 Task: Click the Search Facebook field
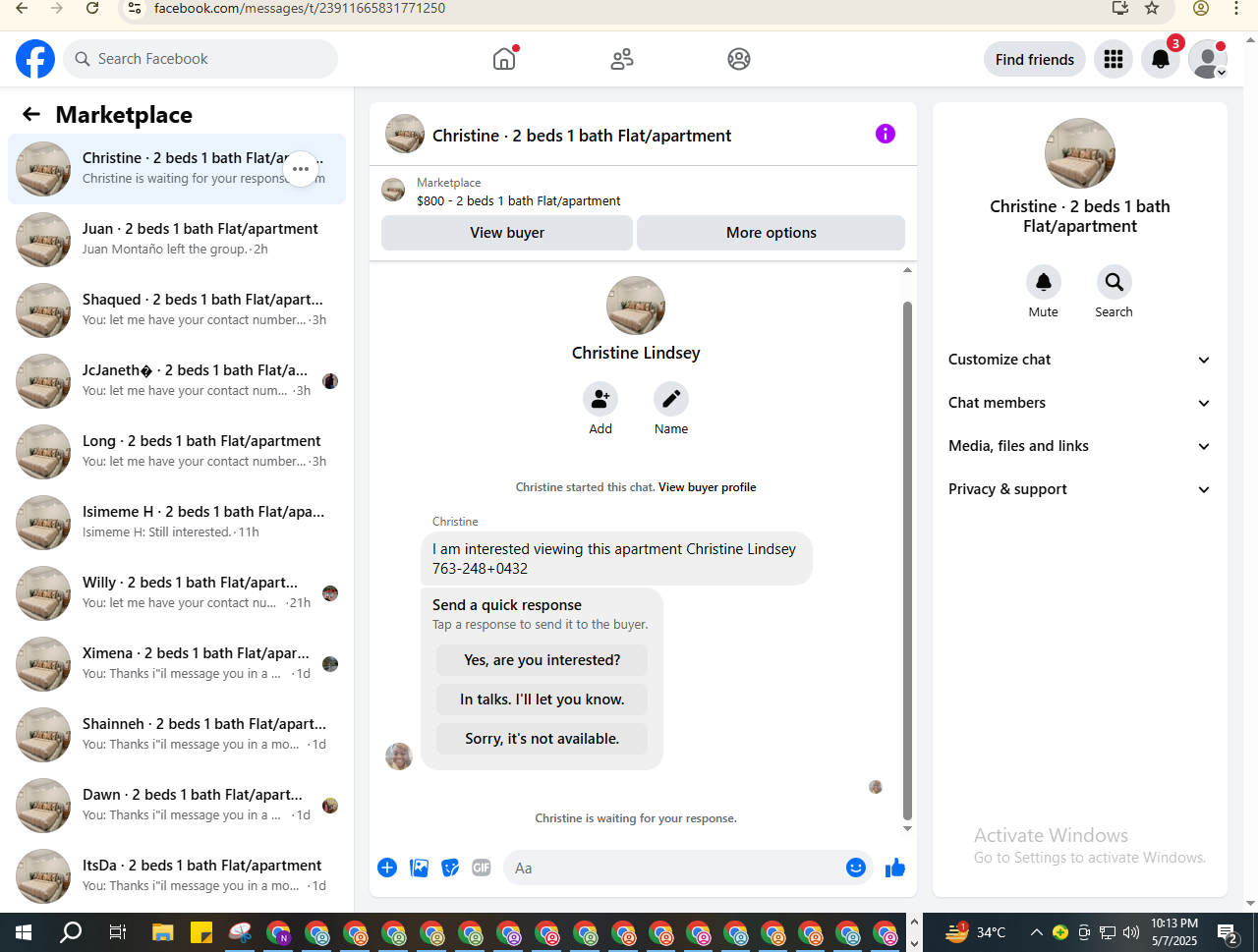tap(200, 59)
